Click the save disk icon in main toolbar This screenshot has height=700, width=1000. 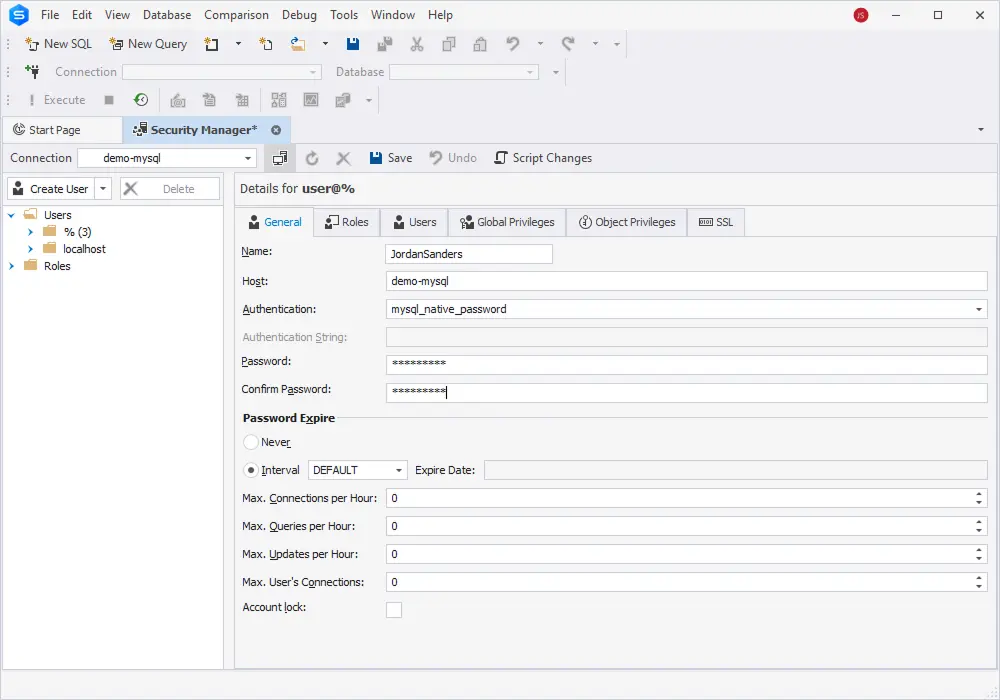pyautogui.click(x=353, y=44)
